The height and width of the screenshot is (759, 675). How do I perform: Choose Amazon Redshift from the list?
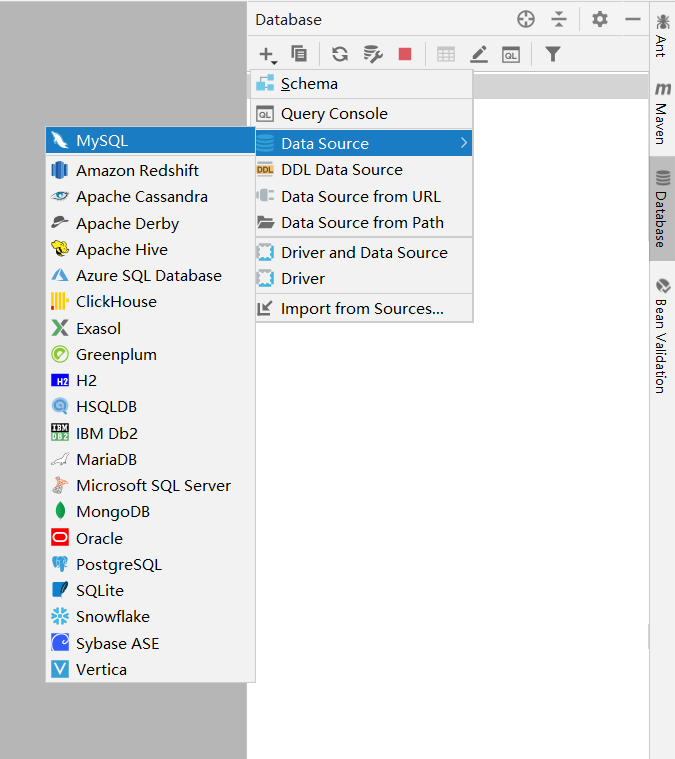151,170
